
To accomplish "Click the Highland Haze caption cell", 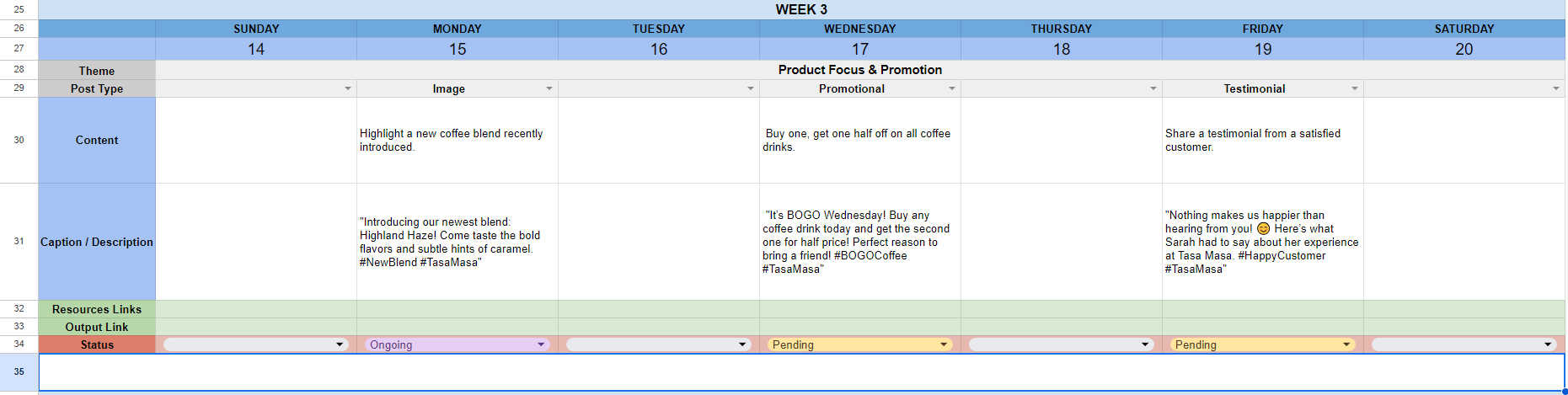I will (457, 242).
